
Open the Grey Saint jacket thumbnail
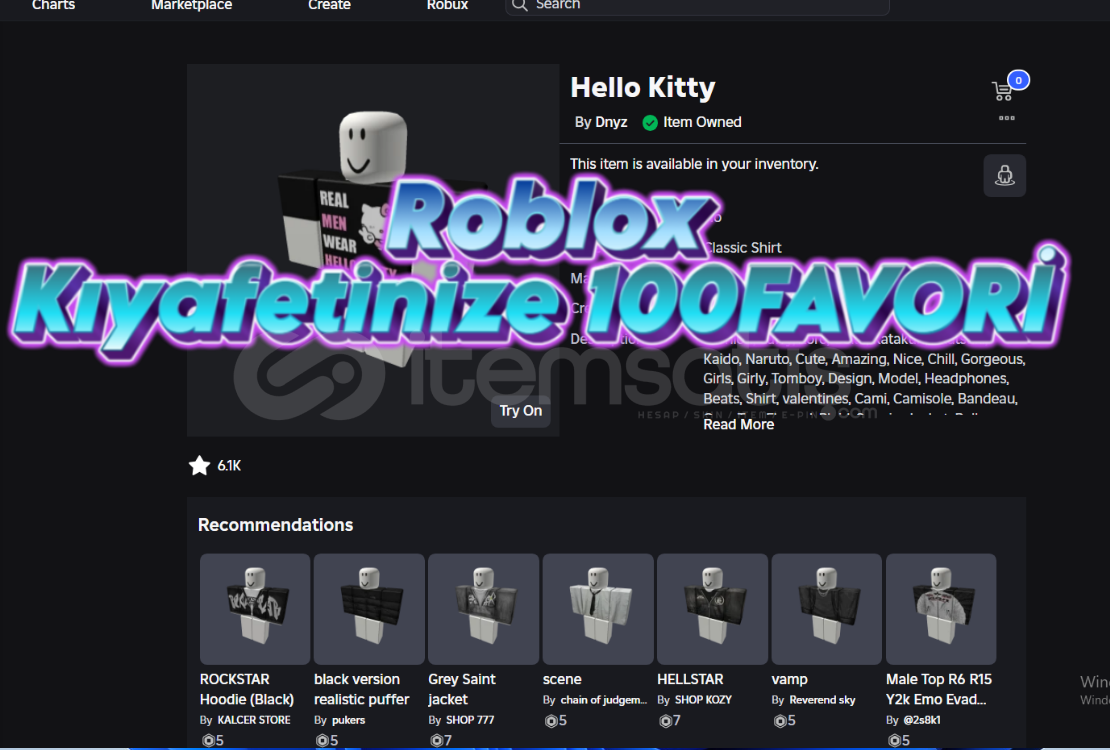tap(484, 609)
